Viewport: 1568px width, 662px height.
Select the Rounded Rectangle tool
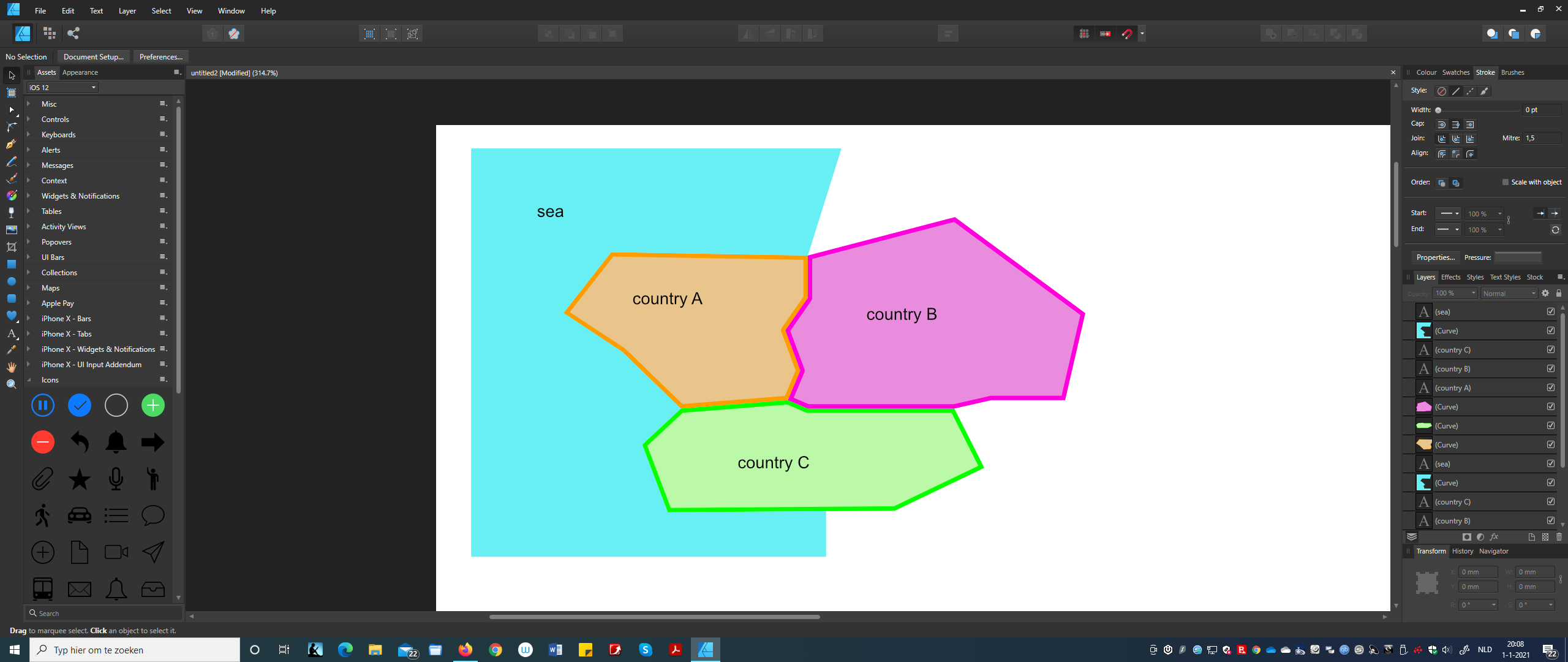(11, 299)
